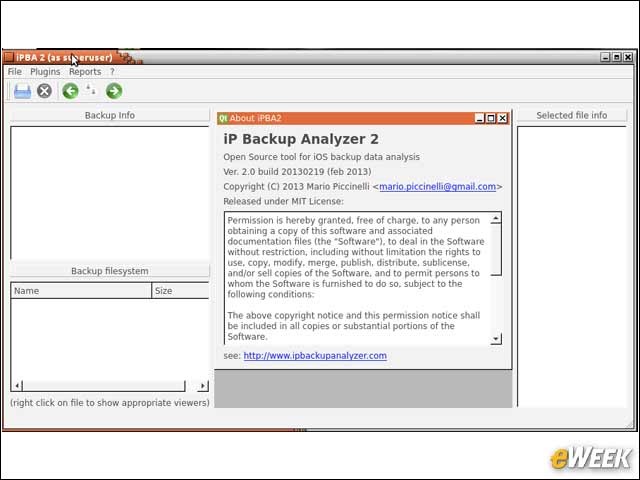This screenshot has width=640, height=480.
Task: Click the open backup drive icon
Action: [22, 91]
